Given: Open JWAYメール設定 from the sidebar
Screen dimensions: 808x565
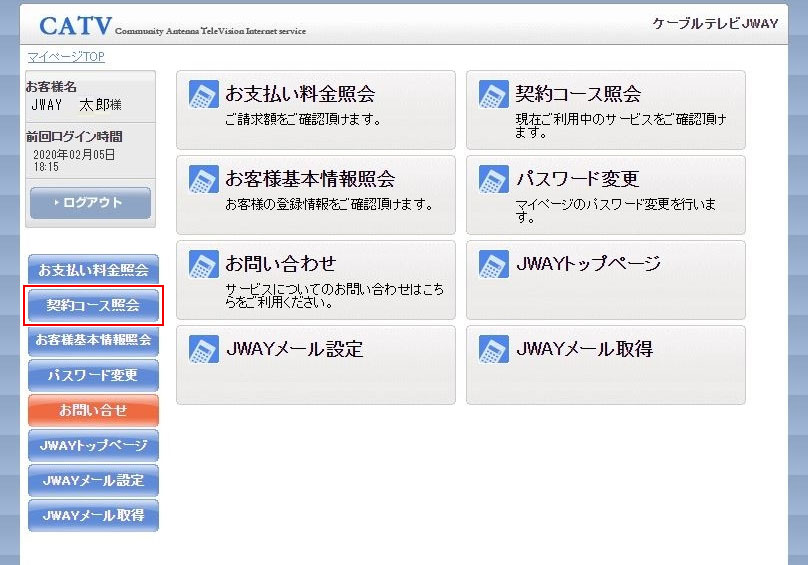Looking at the screenshot, I should 93,480.
